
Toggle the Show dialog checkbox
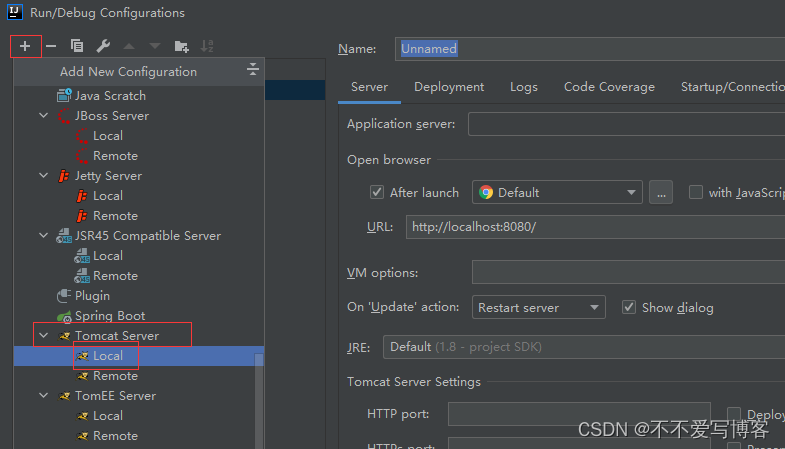point(629,307)
